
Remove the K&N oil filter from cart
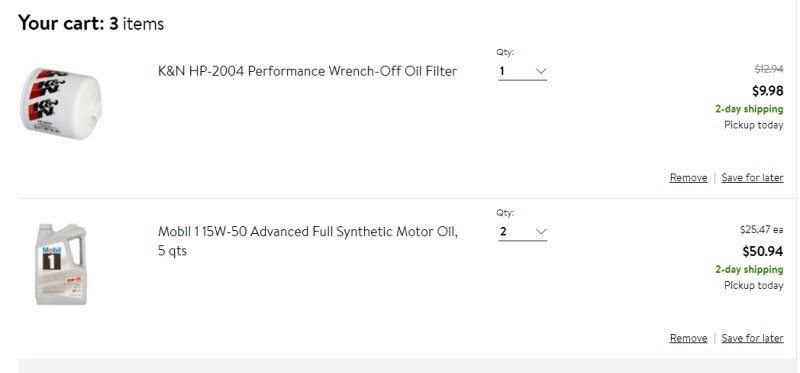point(688,178)
